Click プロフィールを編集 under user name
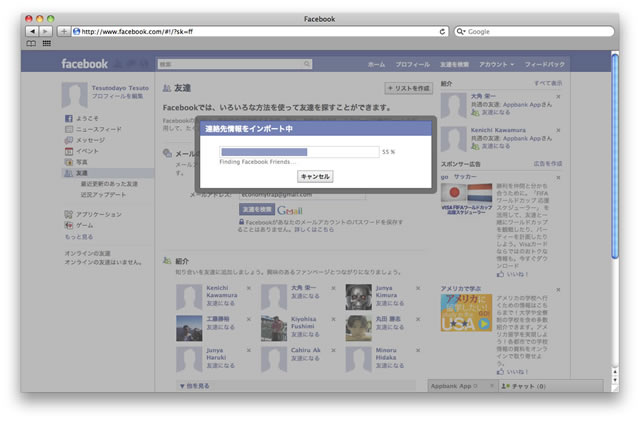 117,96
